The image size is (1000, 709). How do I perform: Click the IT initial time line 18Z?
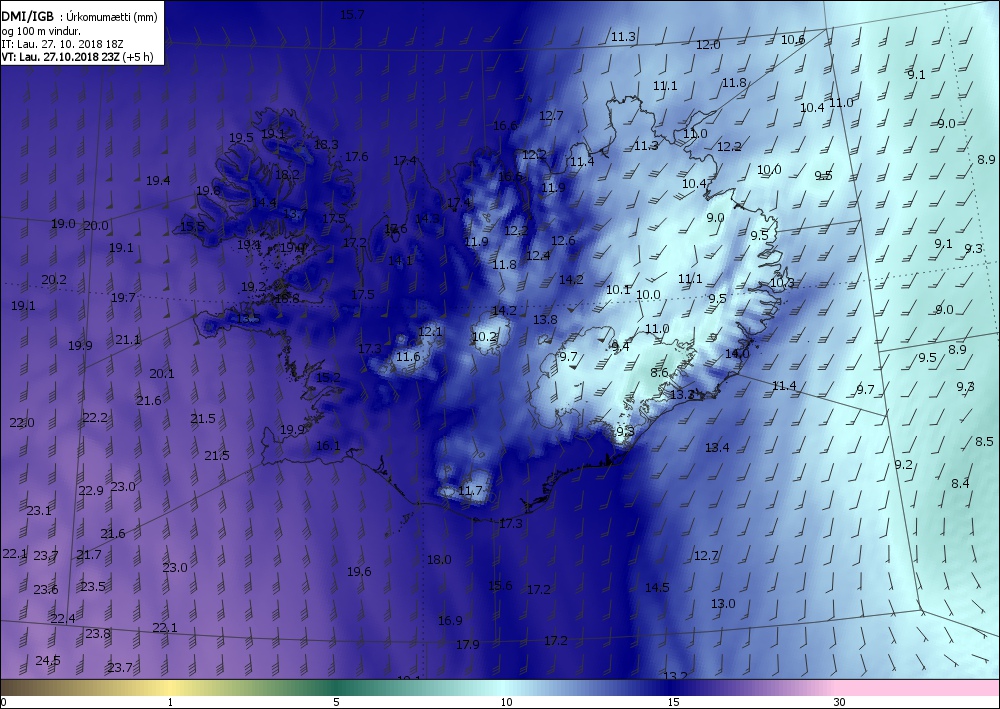pyautogui.click(x=62, y=44)
